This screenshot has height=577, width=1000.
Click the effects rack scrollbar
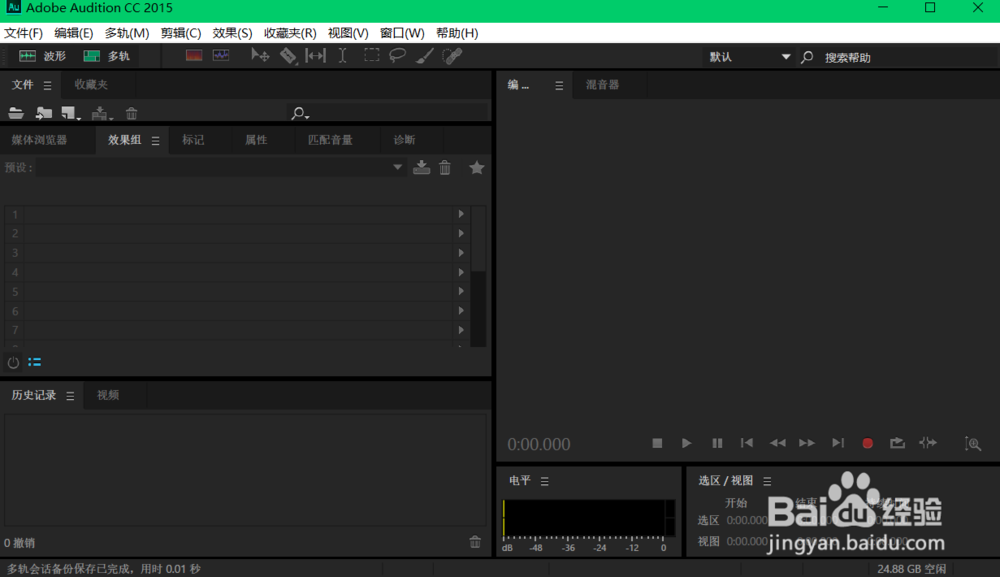478,276
